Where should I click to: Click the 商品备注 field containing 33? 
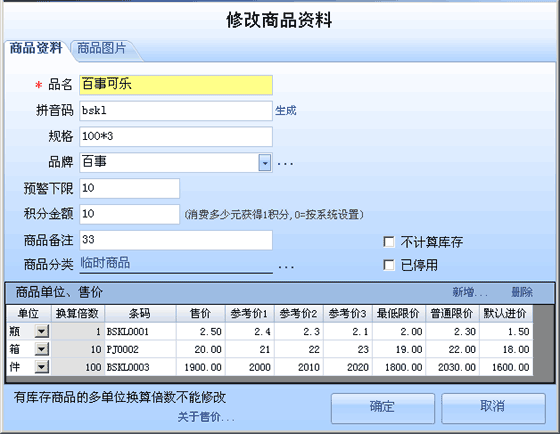coord(176,240)
